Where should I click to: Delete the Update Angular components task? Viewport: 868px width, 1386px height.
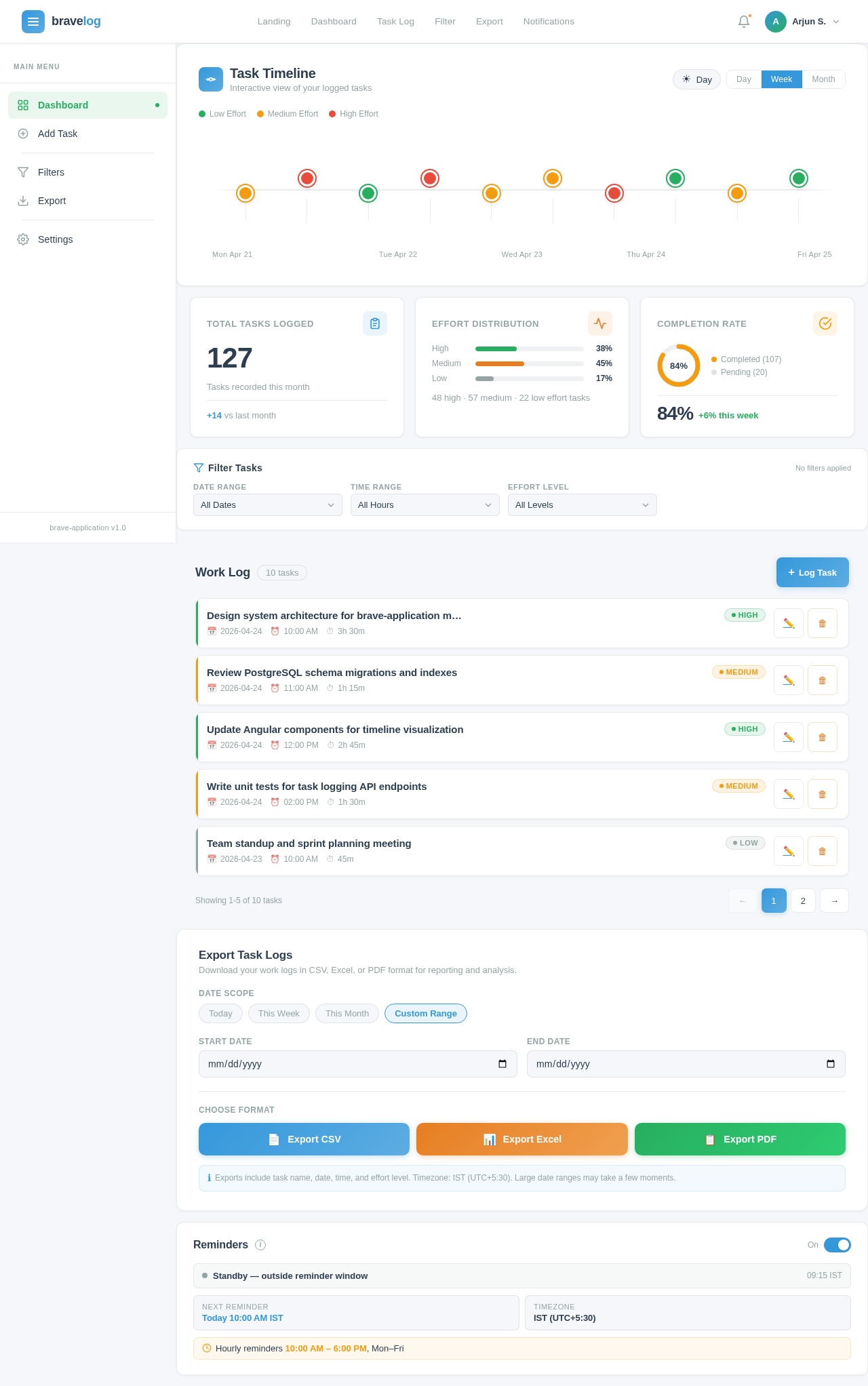[x=823, y=737]
